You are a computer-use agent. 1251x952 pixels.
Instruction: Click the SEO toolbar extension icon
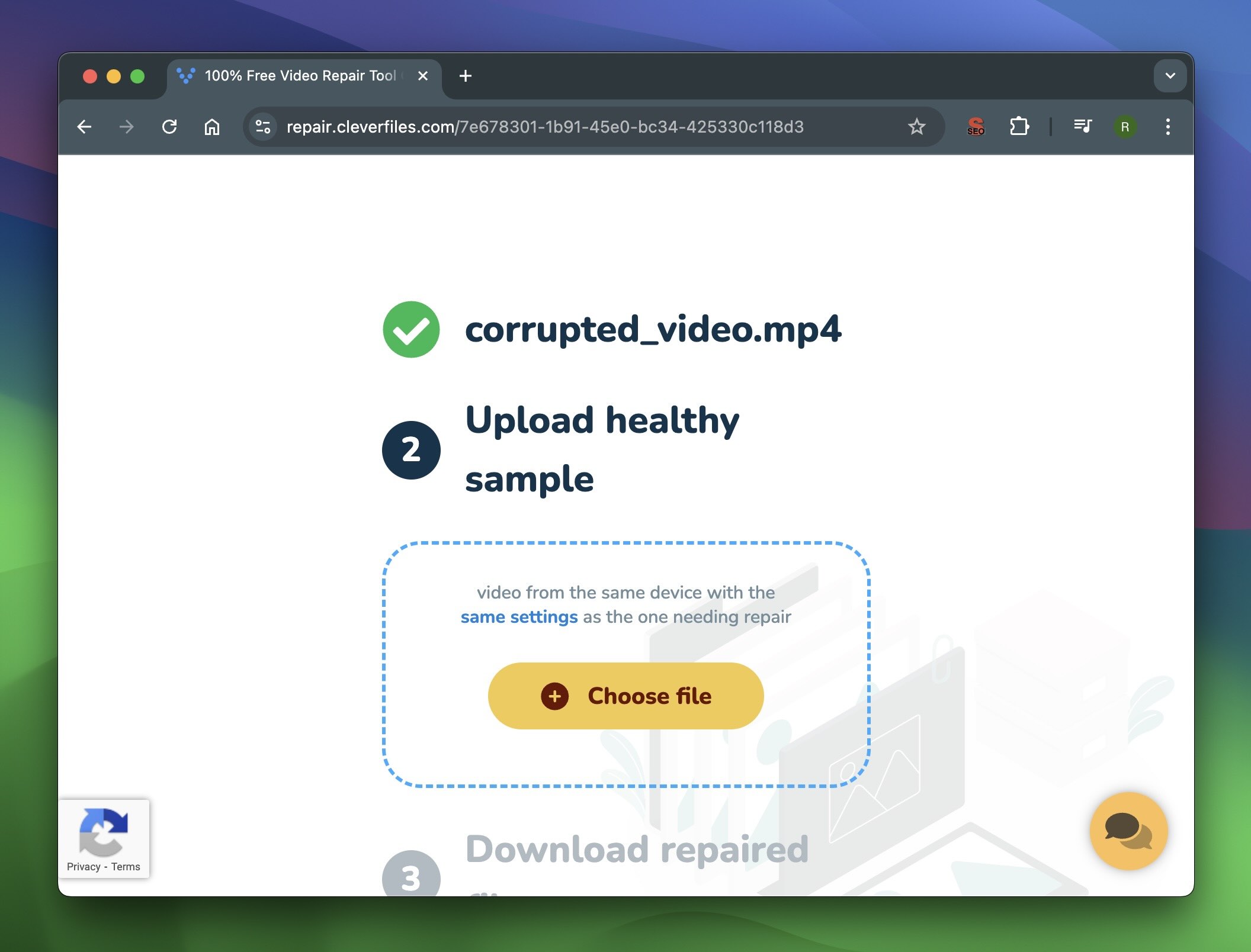coord(974,126)
